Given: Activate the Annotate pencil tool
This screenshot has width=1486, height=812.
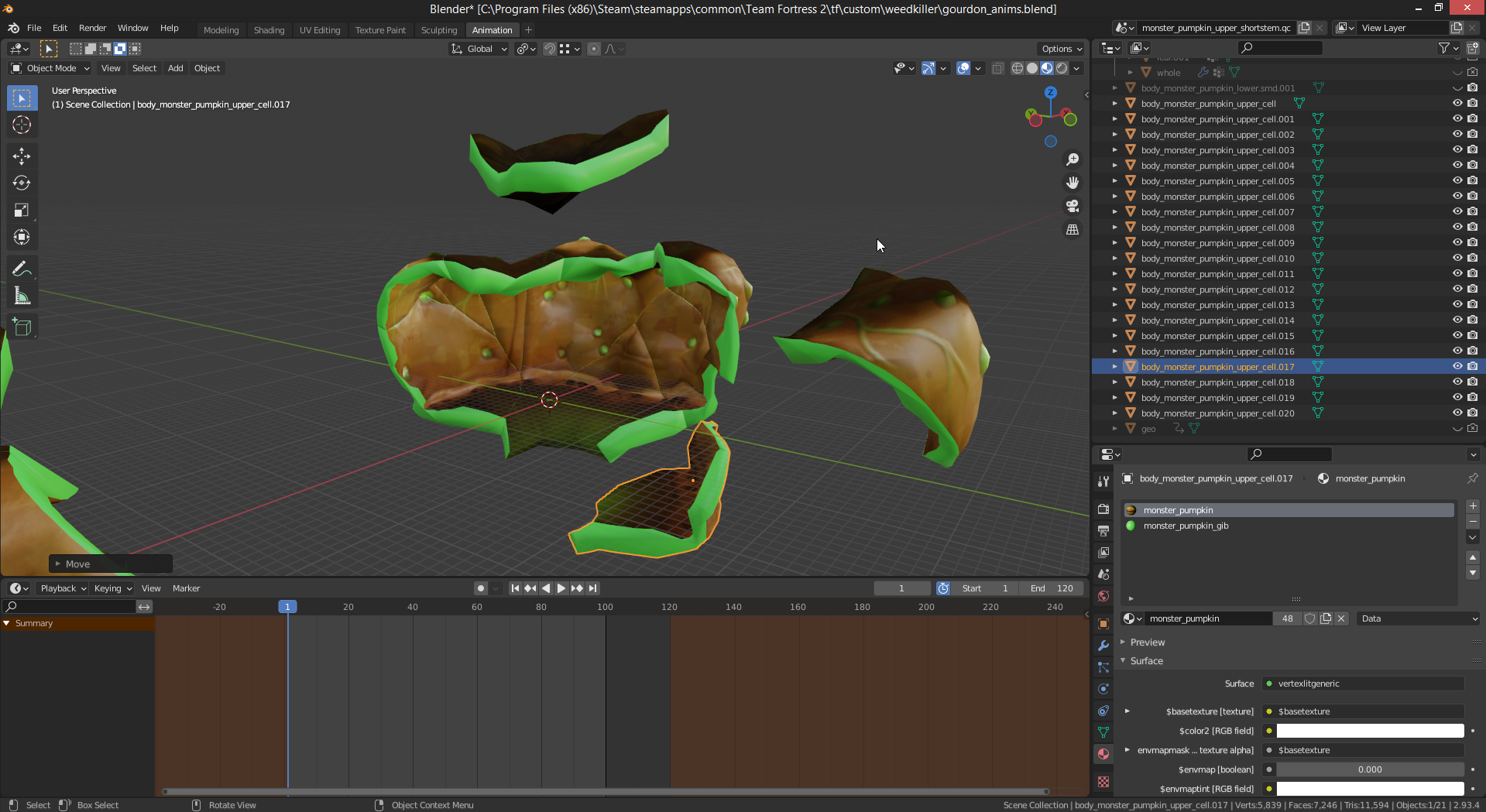Looking at the screenshot, I should [22, 269].
